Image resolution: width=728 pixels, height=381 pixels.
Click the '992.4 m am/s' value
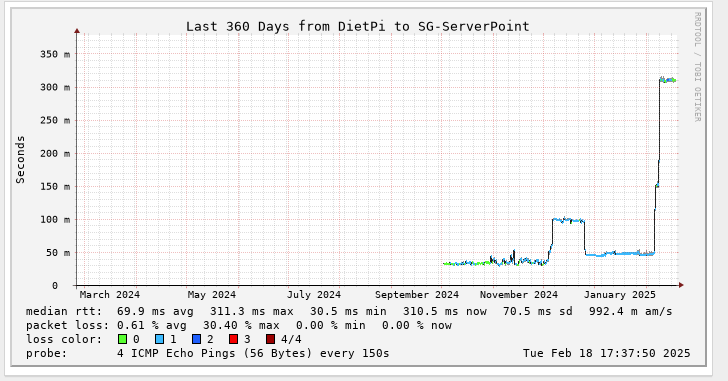coord(630,311)
